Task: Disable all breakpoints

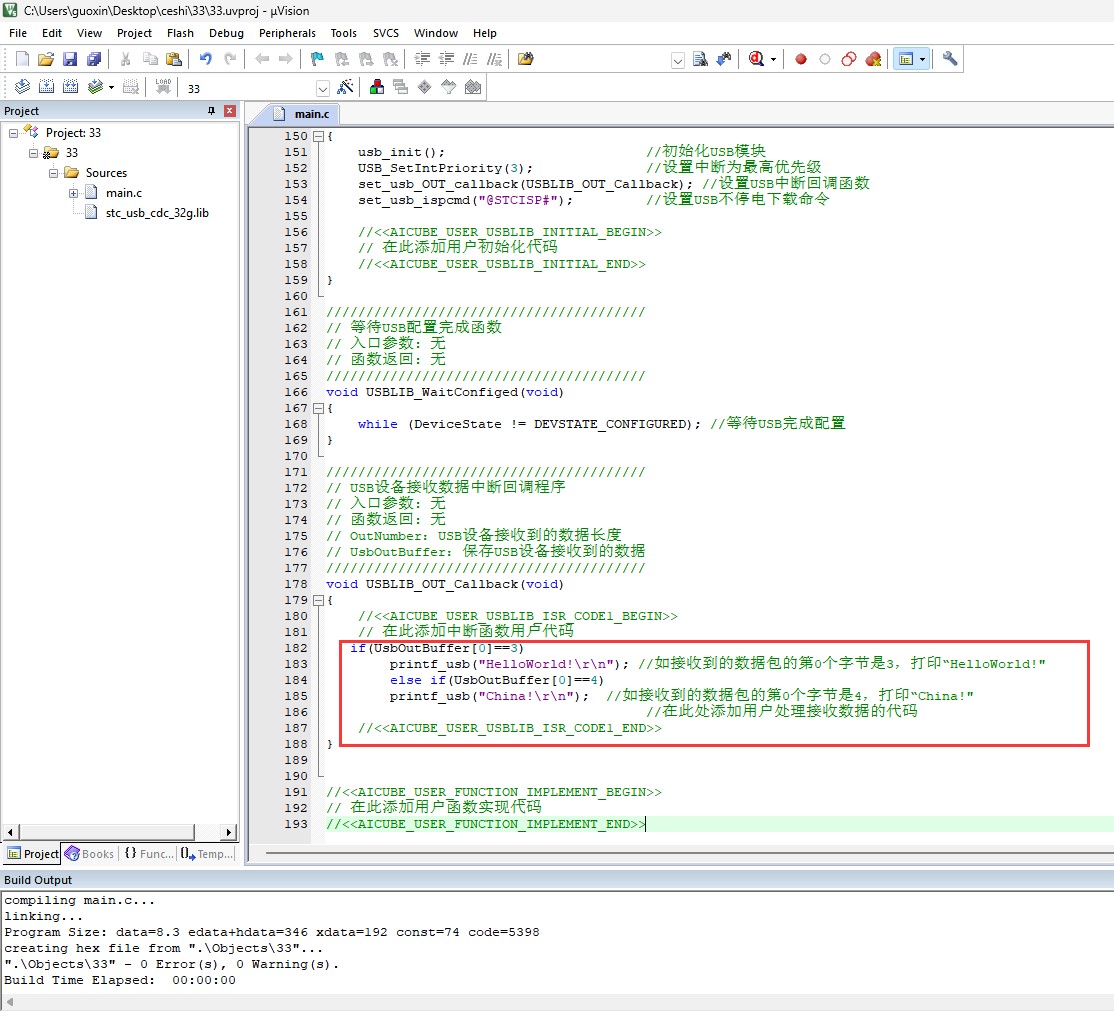Action: 849,59
